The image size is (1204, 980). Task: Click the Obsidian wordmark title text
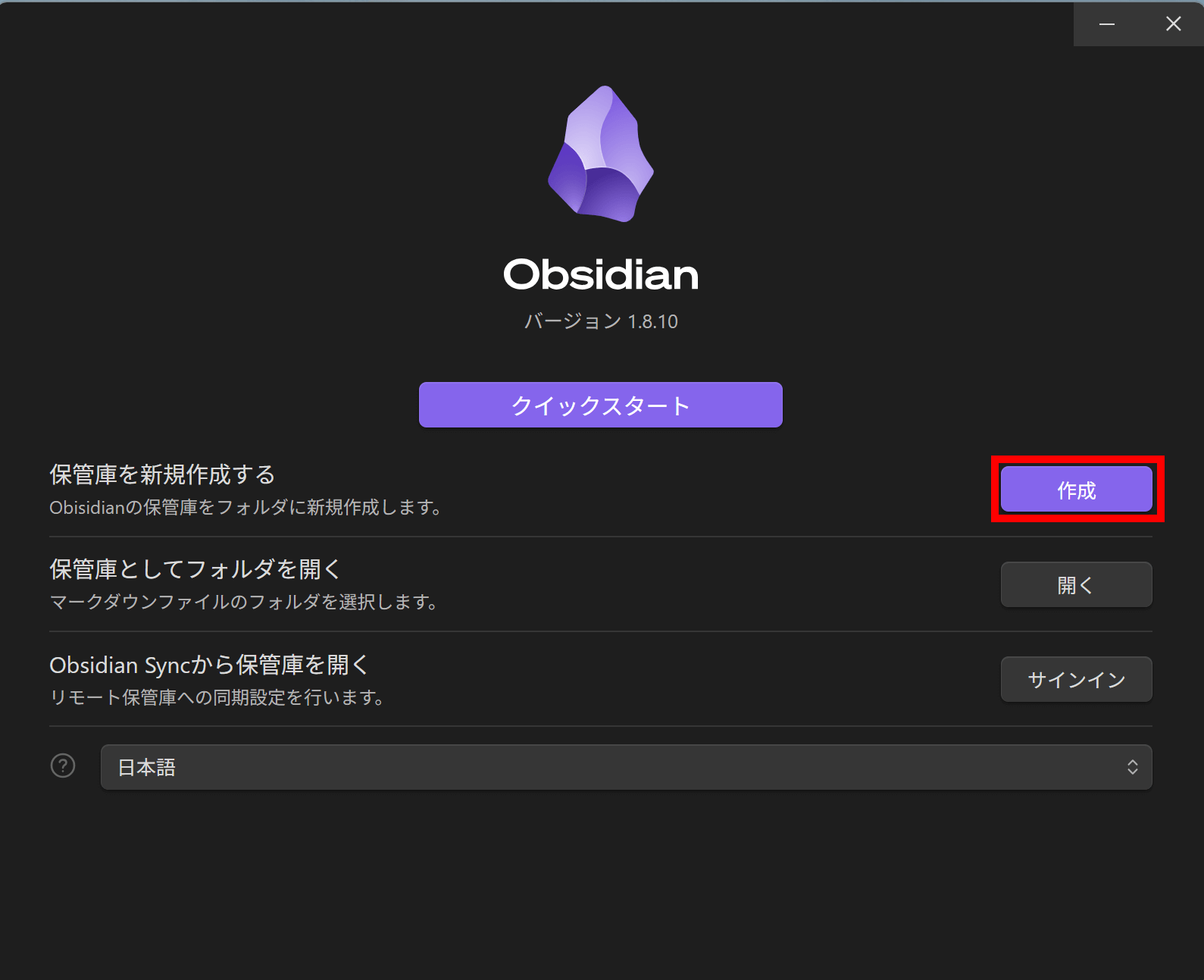click(x=601, y=274)
